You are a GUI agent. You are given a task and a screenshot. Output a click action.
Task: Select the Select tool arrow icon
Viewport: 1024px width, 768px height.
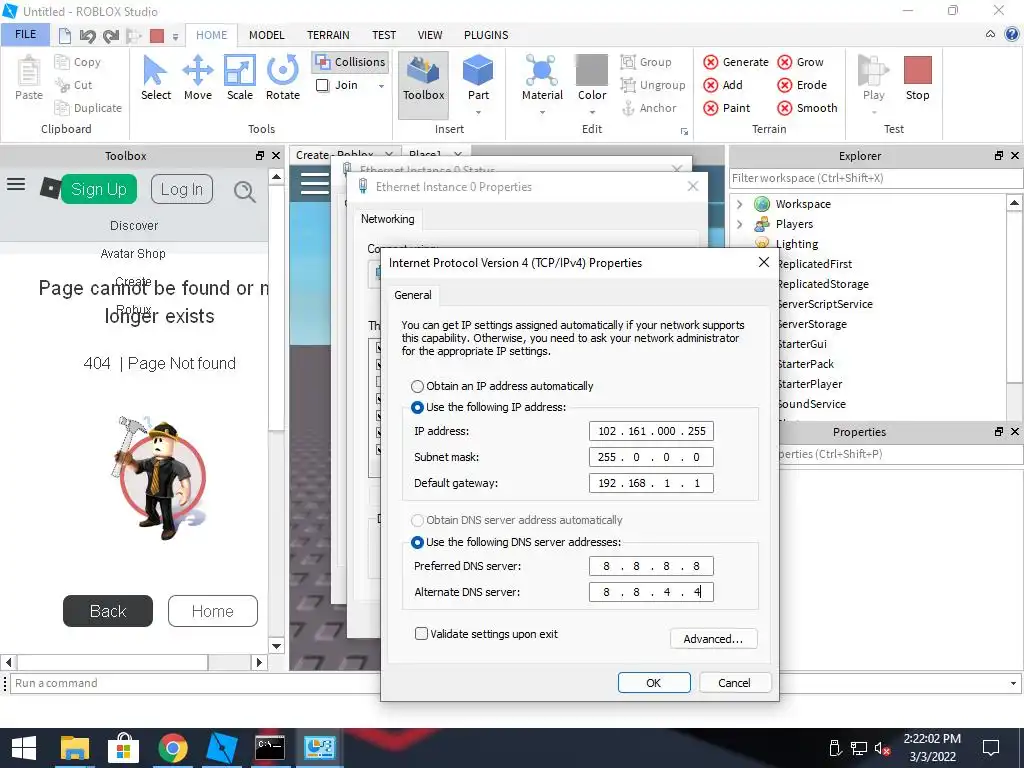click(155, 71)
